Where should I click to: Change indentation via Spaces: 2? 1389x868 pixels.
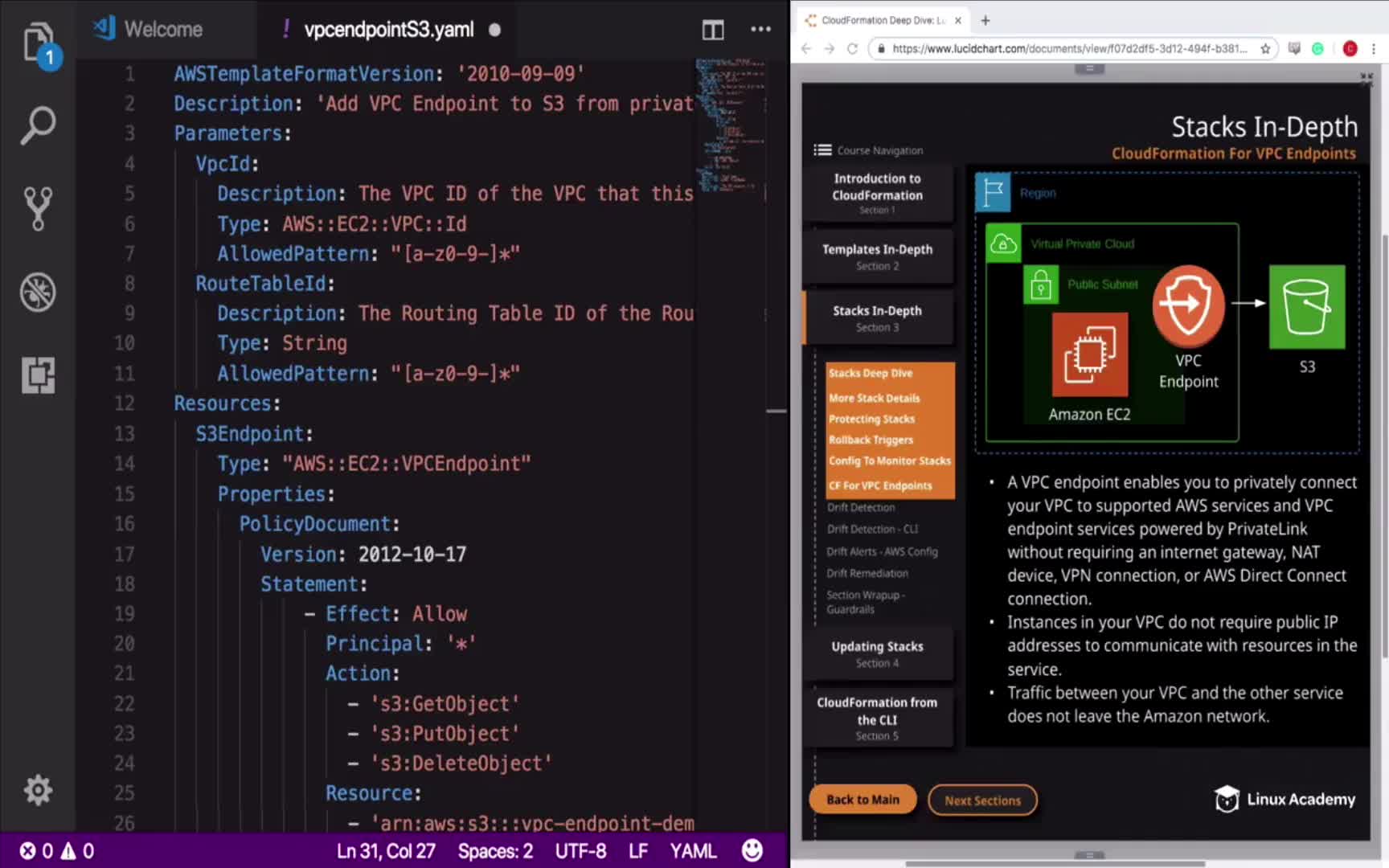click(x=495, y=850)
